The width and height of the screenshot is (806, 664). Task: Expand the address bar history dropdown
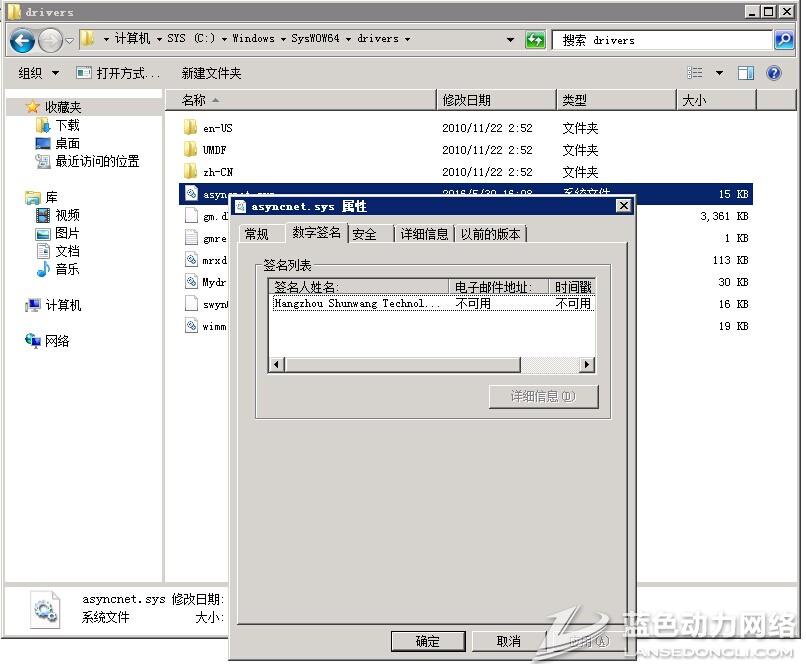pos(511,40)
